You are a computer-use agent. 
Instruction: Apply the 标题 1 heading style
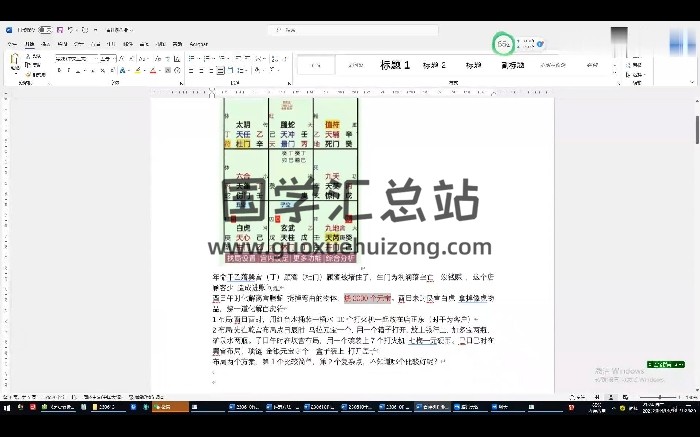point(395,65)
